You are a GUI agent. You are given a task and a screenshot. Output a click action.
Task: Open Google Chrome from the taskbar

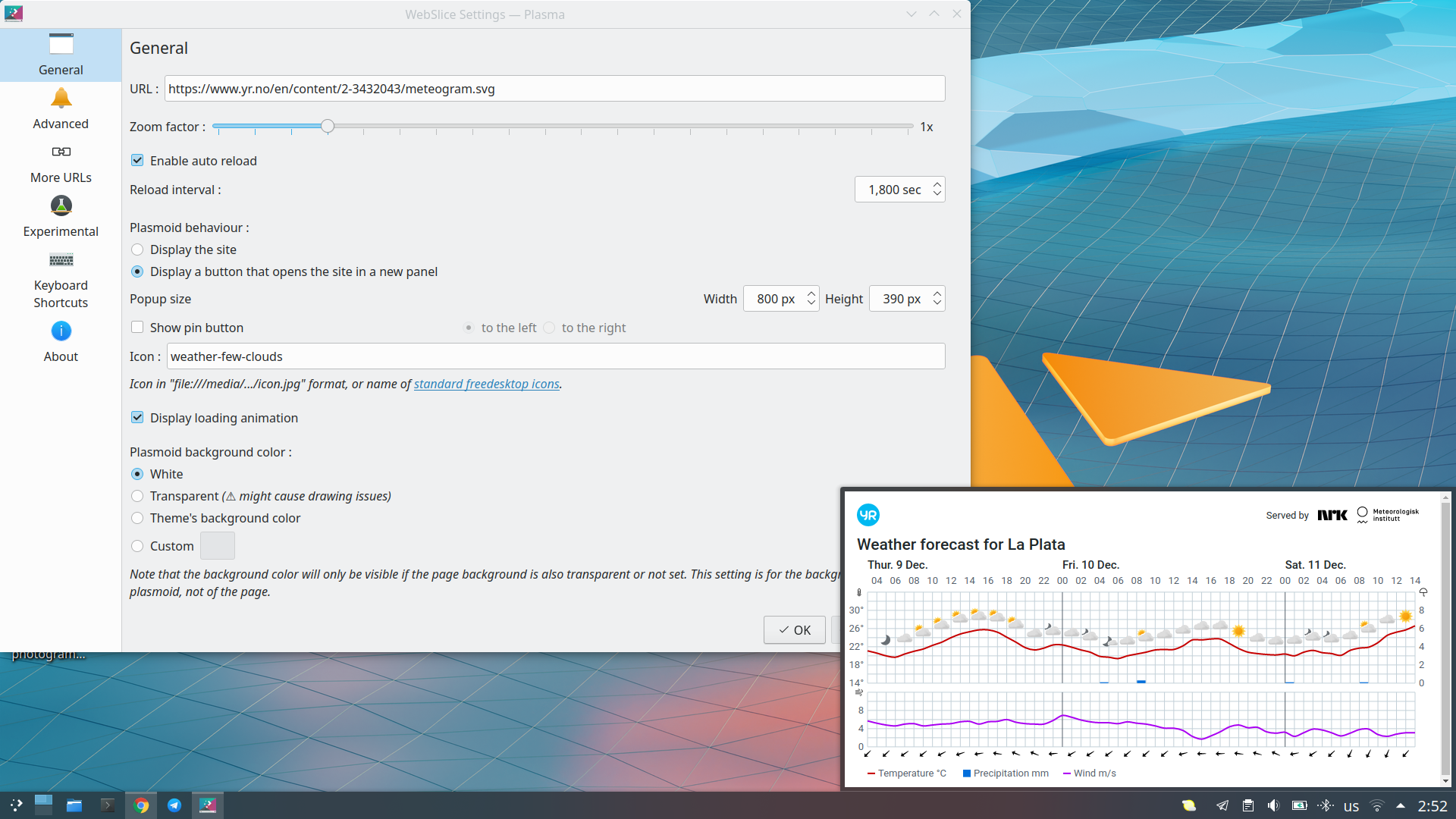click(x=141, y=805)
